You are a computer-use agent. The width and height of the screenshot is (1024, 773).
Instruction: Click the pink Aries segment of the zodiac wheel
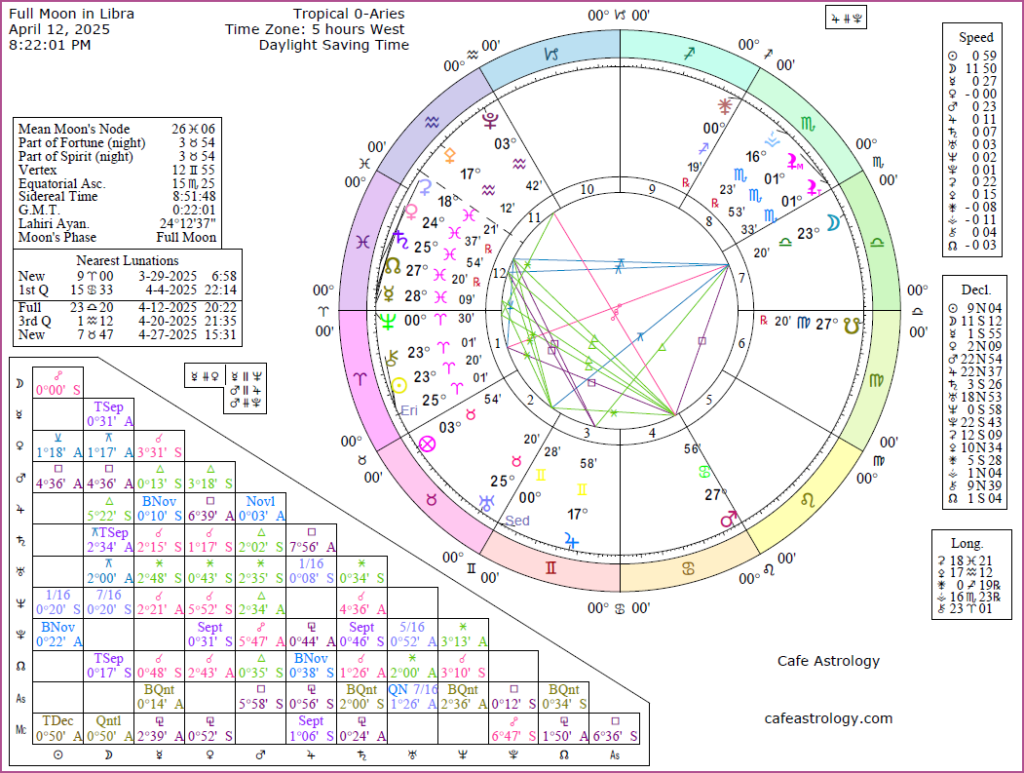coord(359,375)
